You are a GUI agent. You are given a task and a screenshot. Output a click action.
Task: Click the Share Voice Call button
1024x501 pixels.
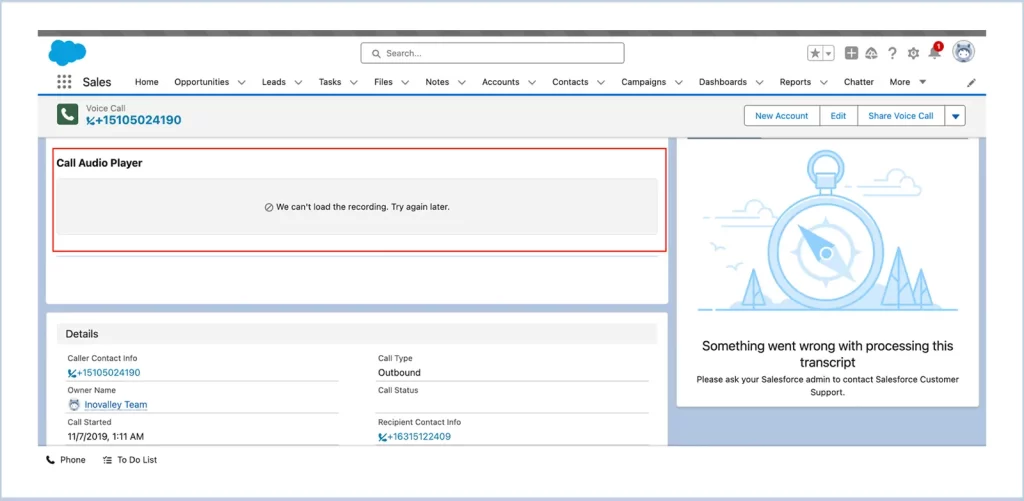901,116
